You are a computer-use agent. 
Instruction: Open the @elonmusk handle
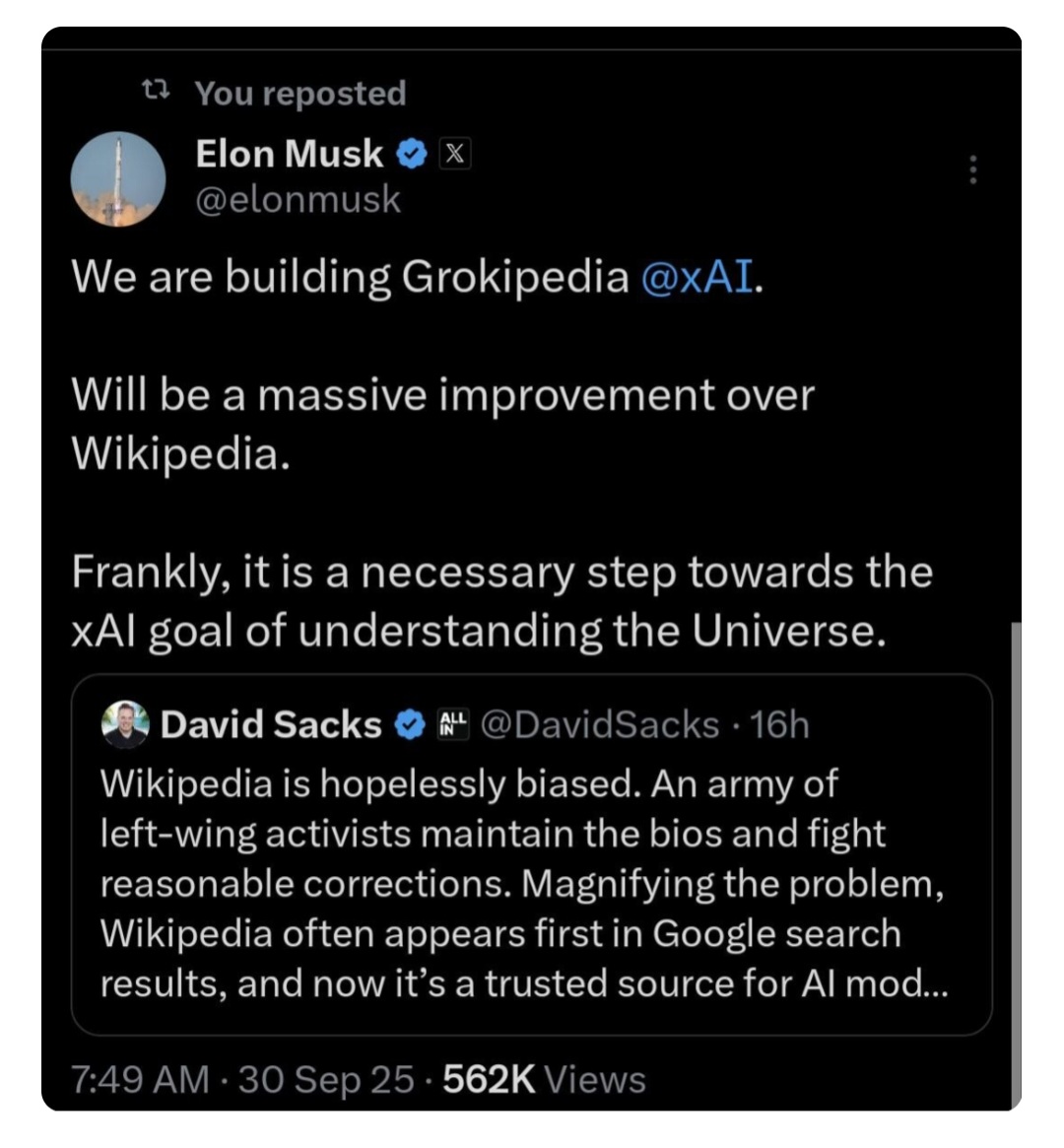tap(298, 199)
